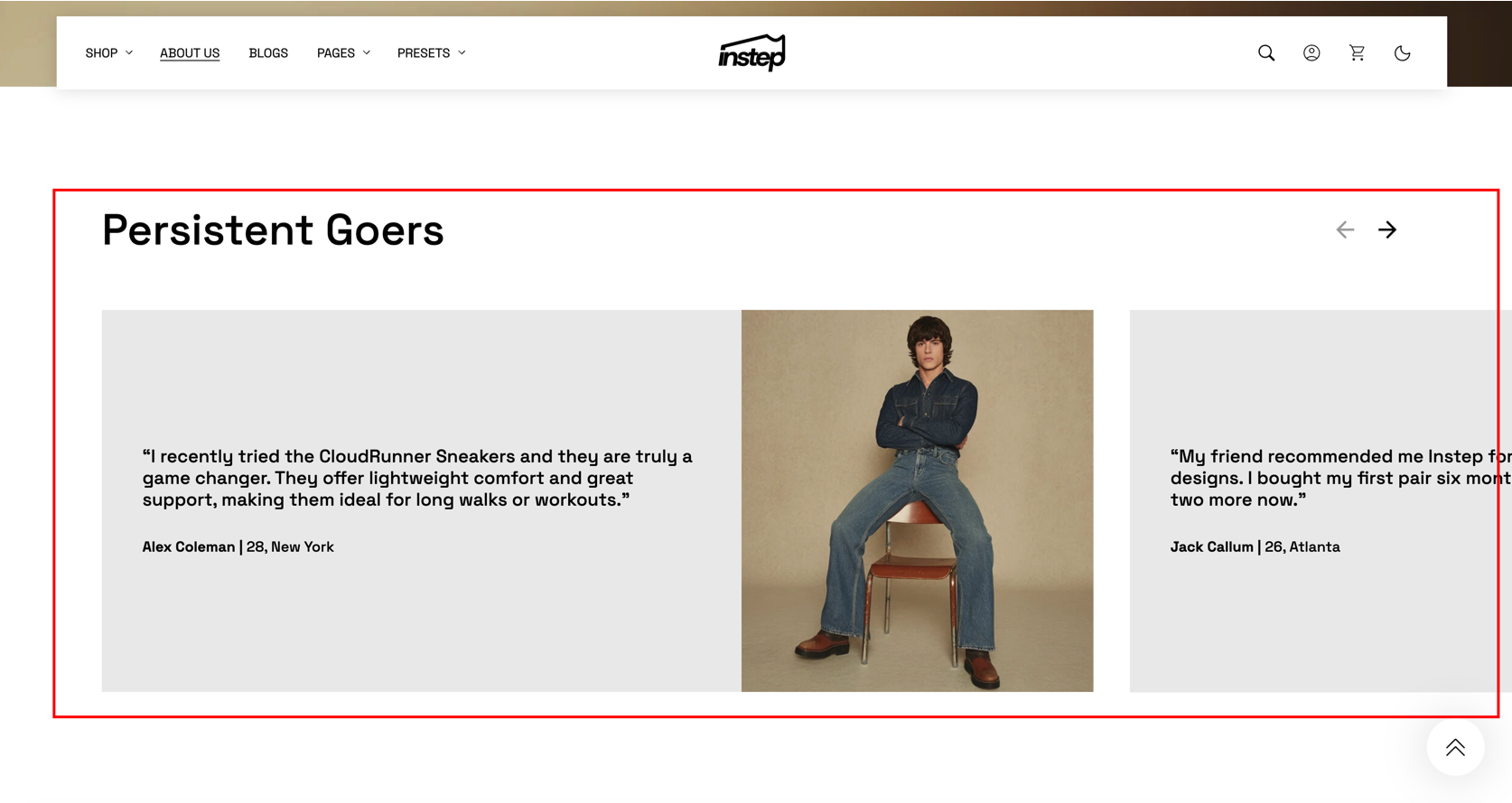1512x803 pixels.
Task: Go to next testimonial with right arrow
Action: pyautogui.click(x=1387, y=230)
